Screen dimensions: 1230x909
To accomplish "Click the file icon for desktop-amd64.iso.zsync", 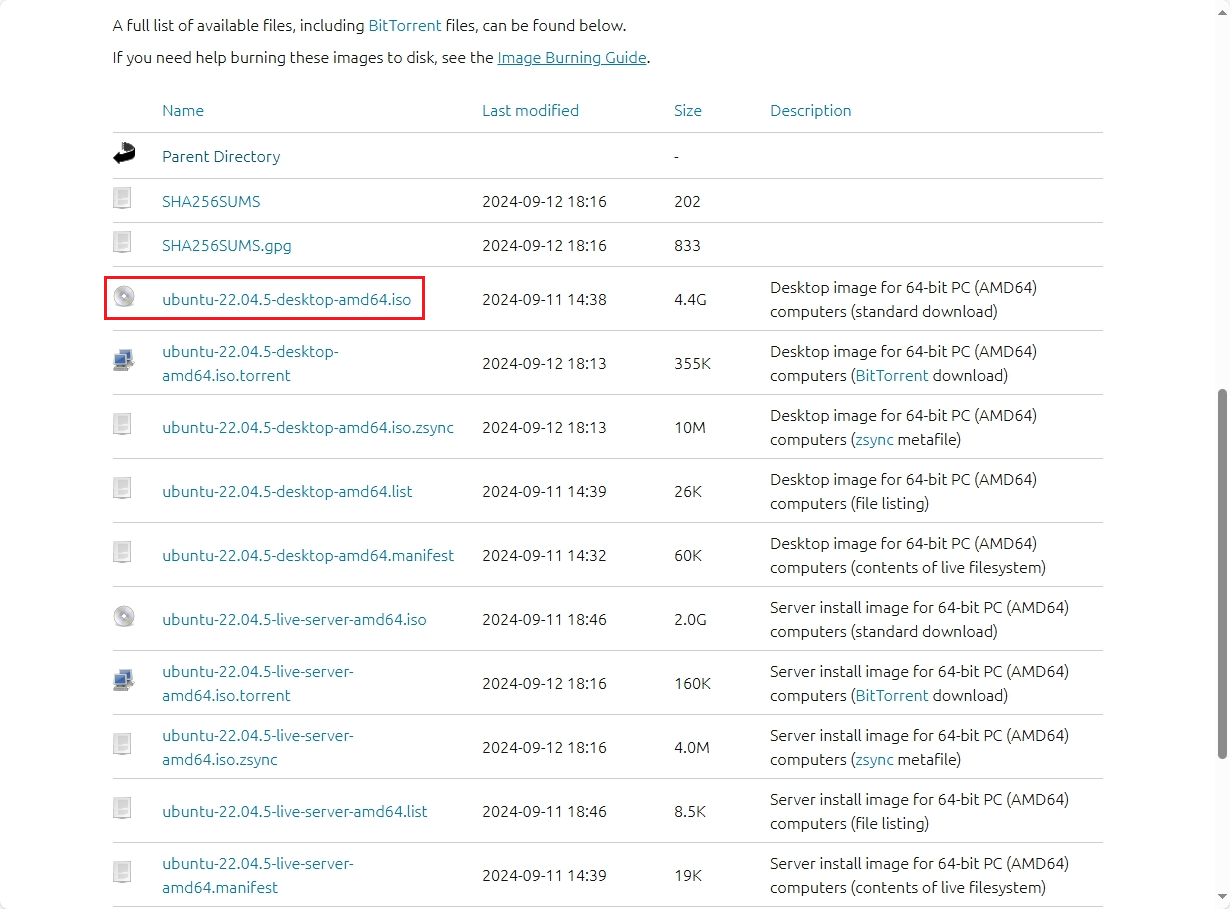I will (122, 424).
